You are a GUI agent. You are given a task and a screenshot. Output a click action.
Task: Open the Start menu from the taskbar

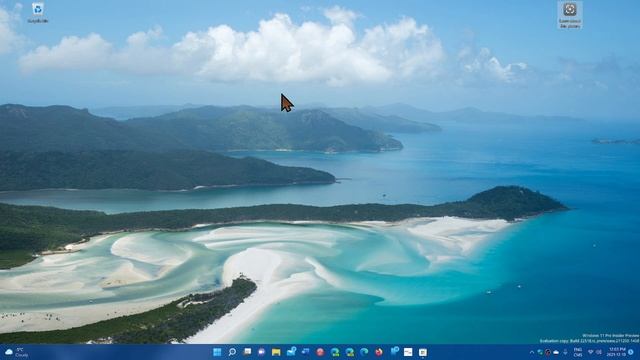(x=217, y=352)
